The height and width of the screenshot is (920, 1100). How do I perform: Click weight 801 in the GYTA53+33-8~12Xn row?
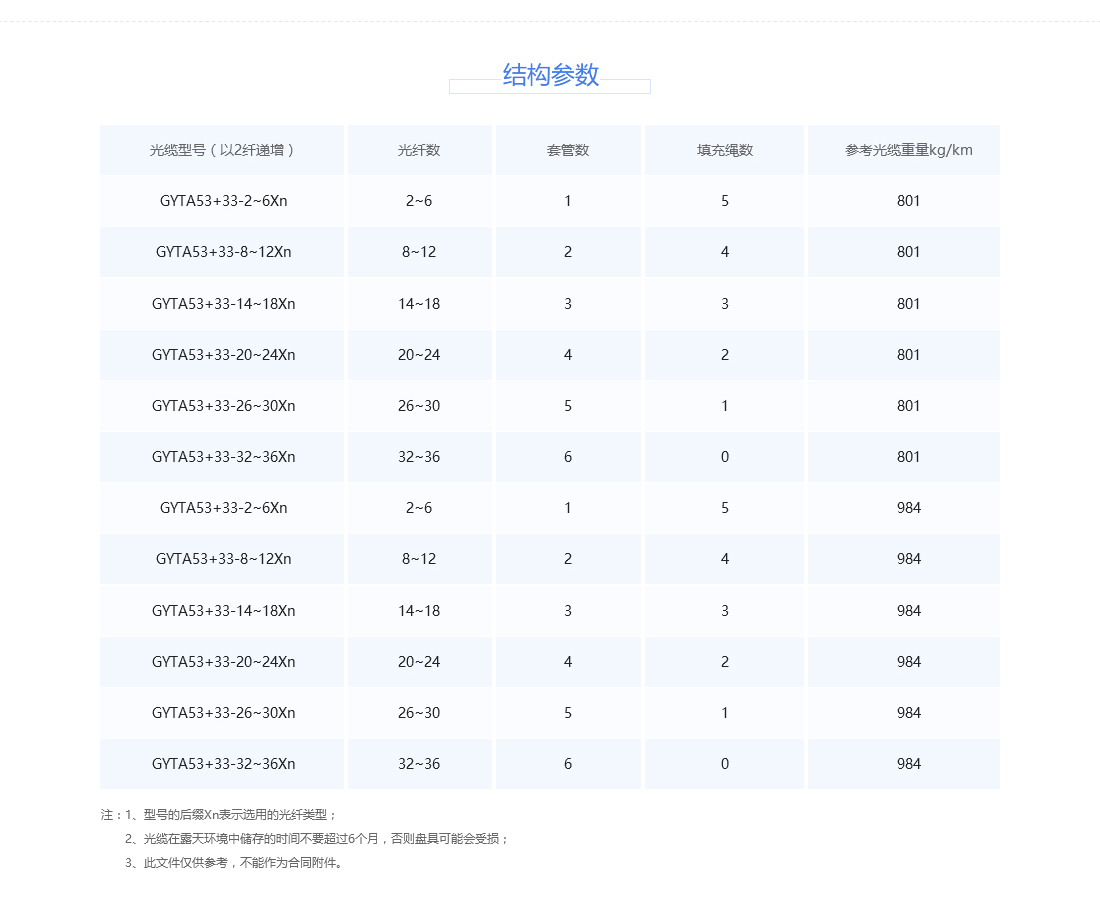(908, 252)
